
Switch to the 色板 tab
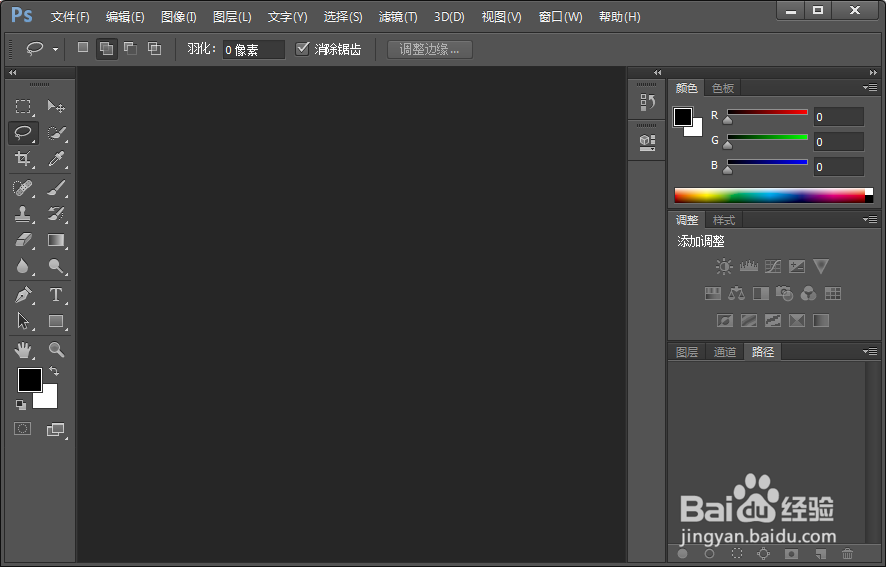pos(723,88)
